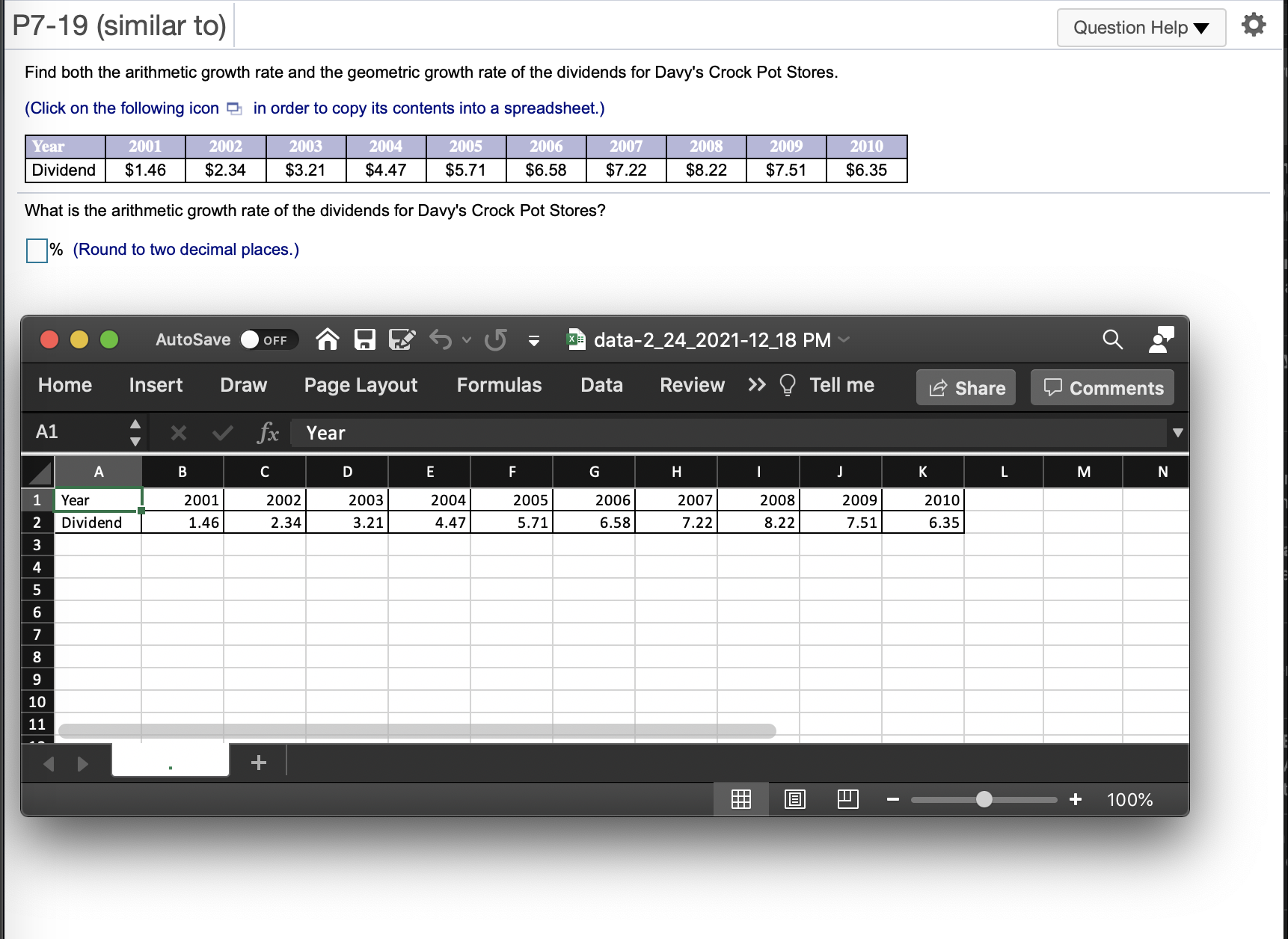Select the Data ribbon tab
This screenshot has height=939, width=1288.
pos(602,385)
